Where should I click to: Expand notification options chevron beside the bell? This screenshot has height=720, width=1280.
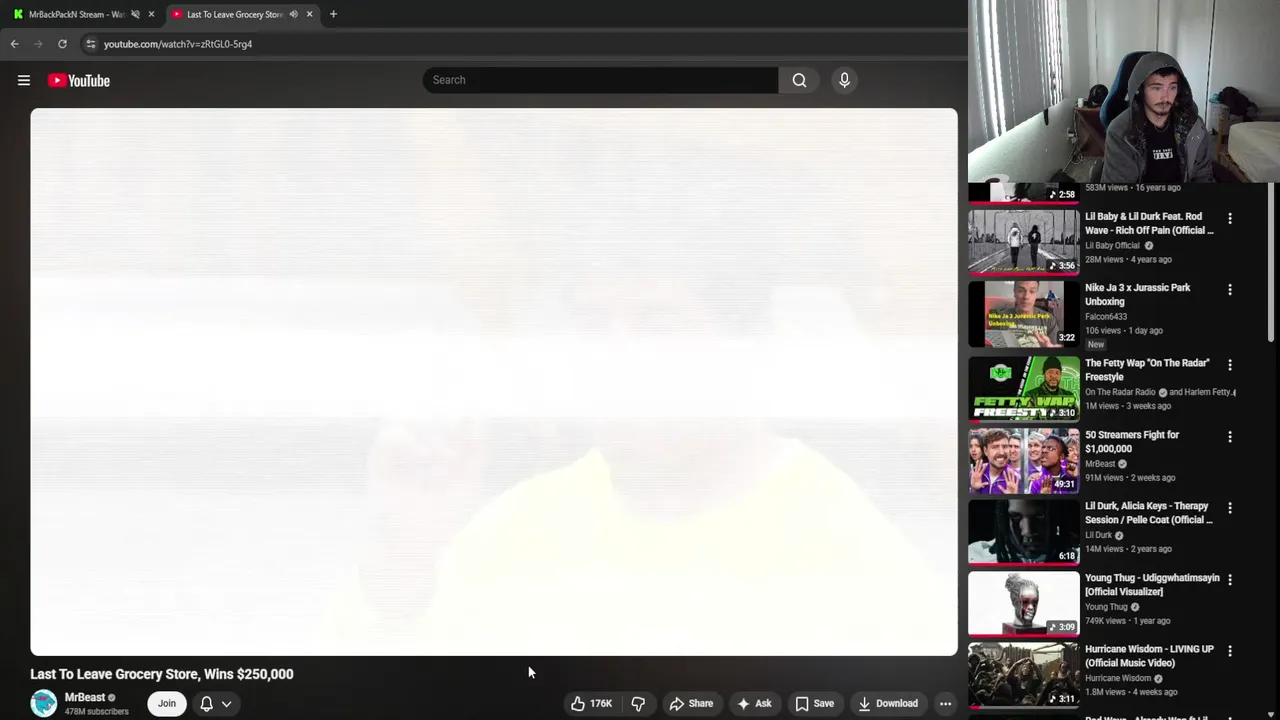tap(227, 704)
